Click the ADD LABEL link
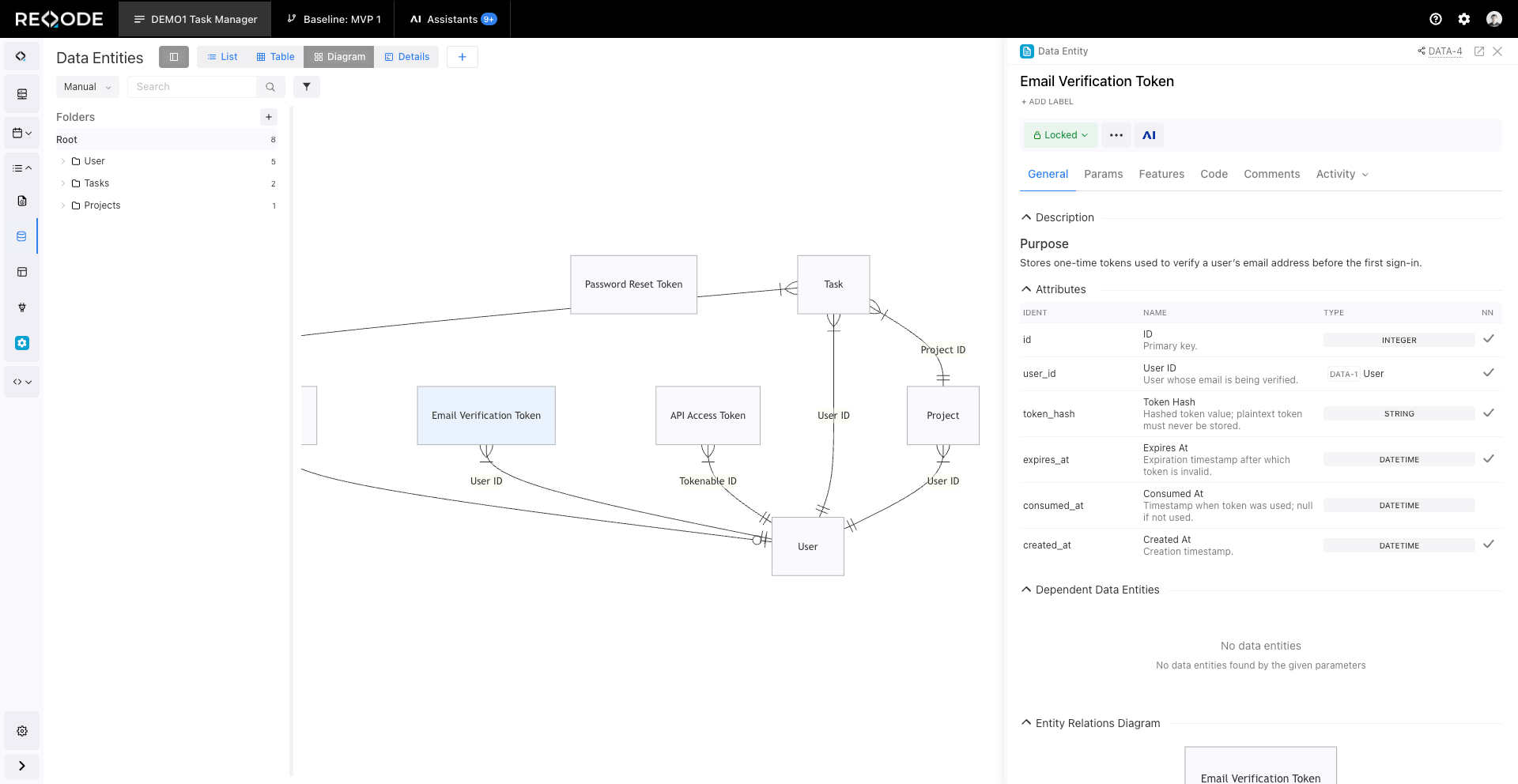1518x784 pixels. pyautogui.click(x=1047, y=102)
